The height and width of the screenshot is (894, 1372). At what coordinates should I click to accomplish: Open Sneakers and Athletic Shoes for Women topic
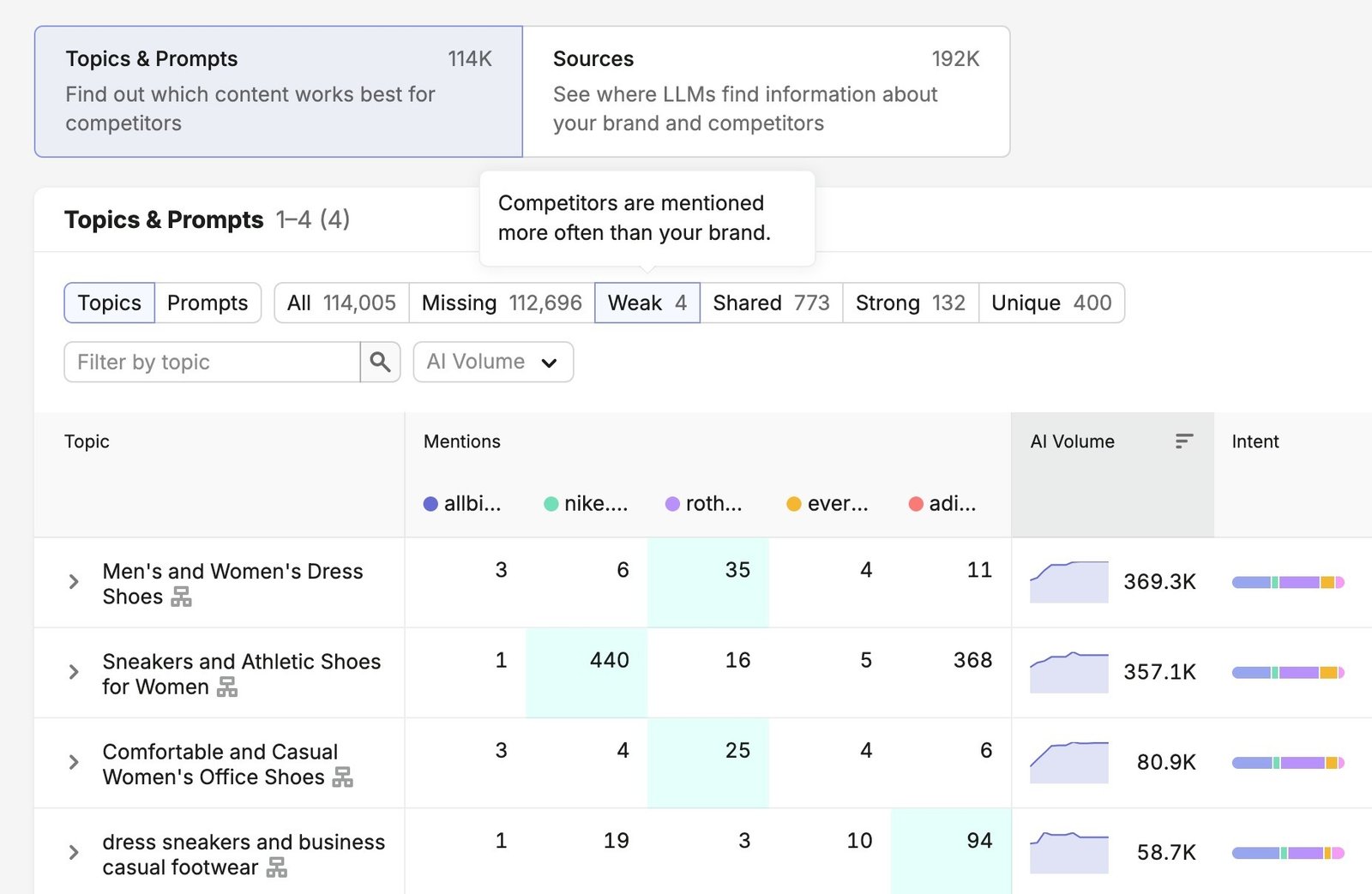pyautogui.click(x=241, y=674)
